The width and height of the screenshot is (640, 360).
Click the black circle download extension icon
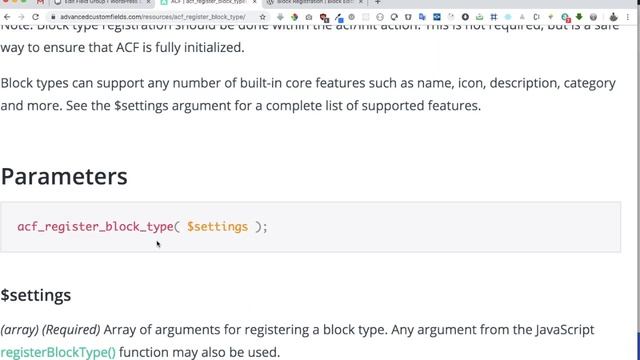pyautogui.click(x=465, y=17)
